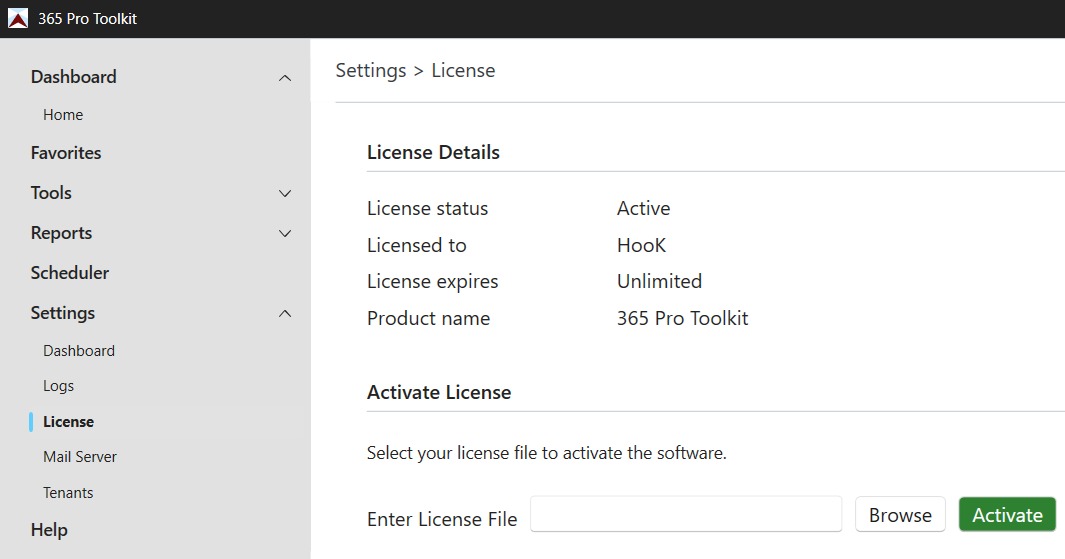Click the 'License Details' heading
The width and height of the screenshot is (1065, 559).
(x=433, y=152)
